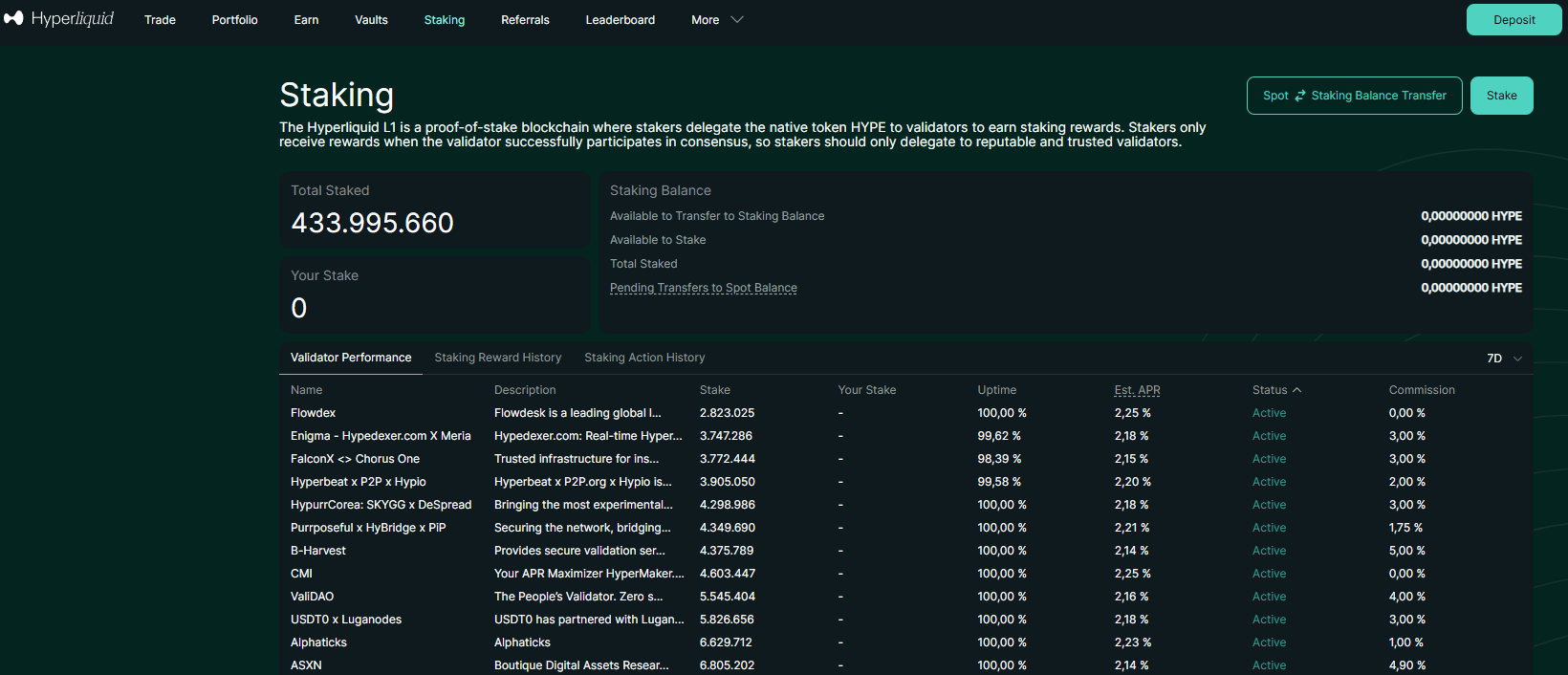The height and width of the screenshot is (675, 1568).
Task: Click the Stake button
Action: point(1501,96)
